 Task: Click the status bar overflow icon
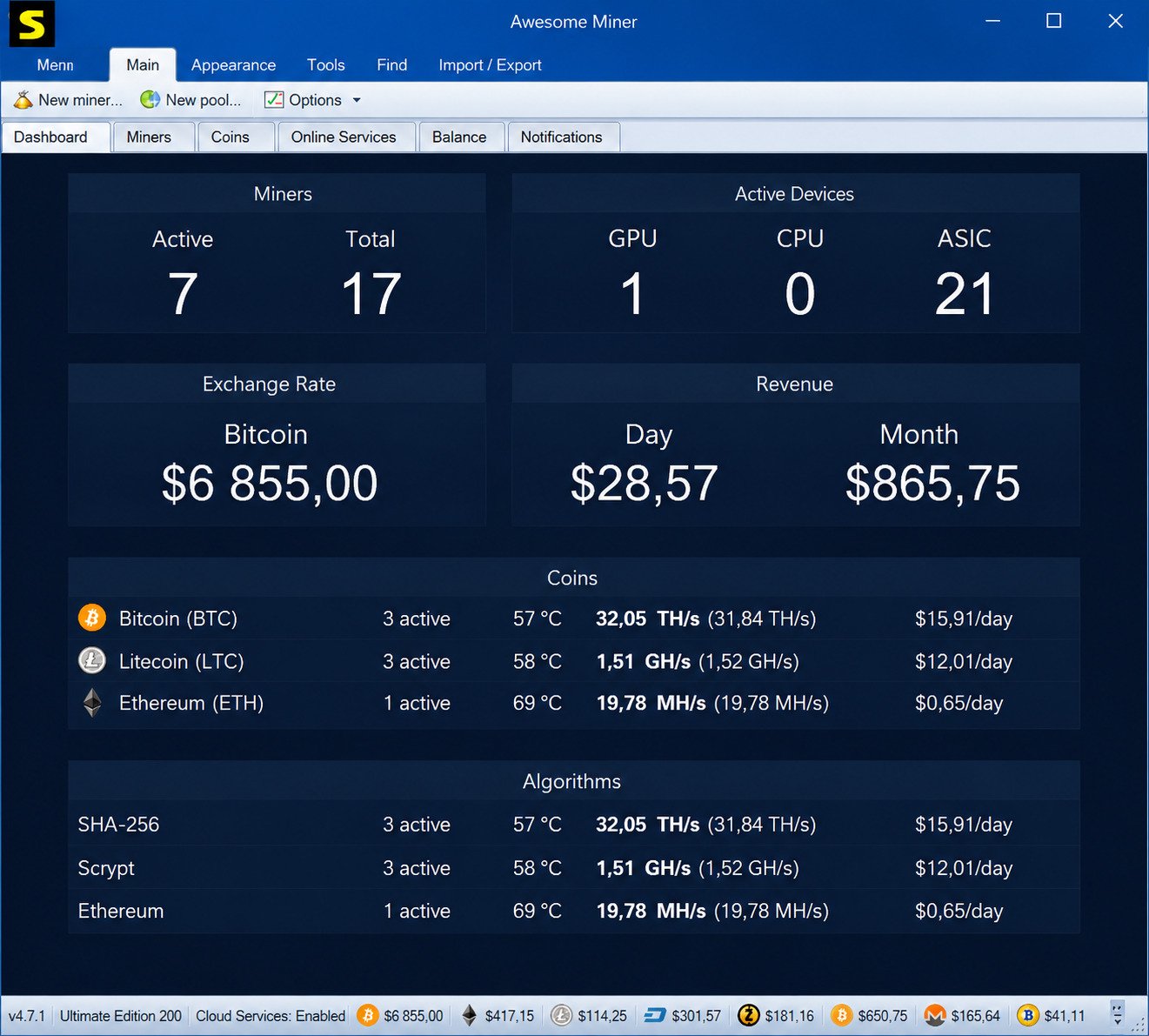tap(1118, 1013)
